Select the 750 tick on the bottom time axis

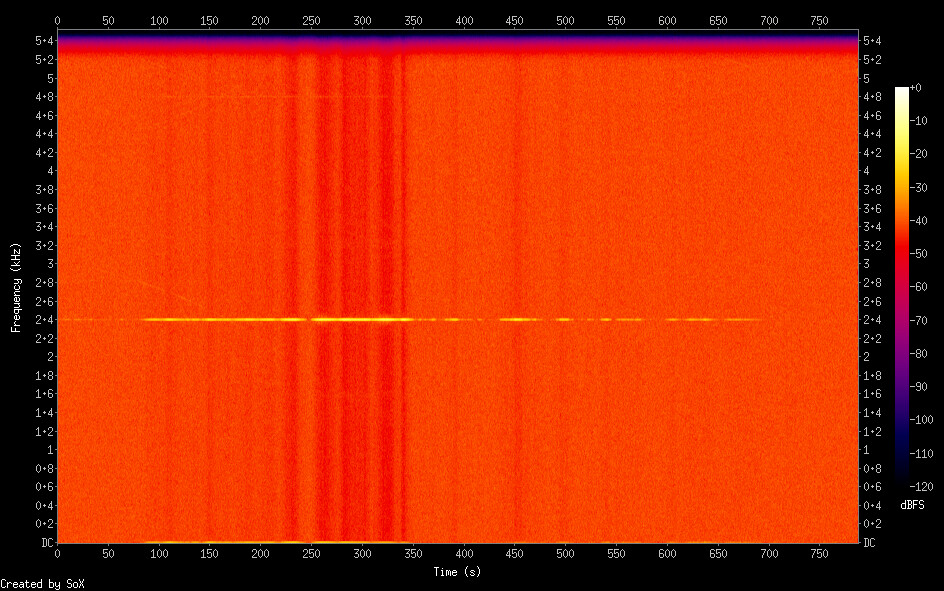(819, 553)
